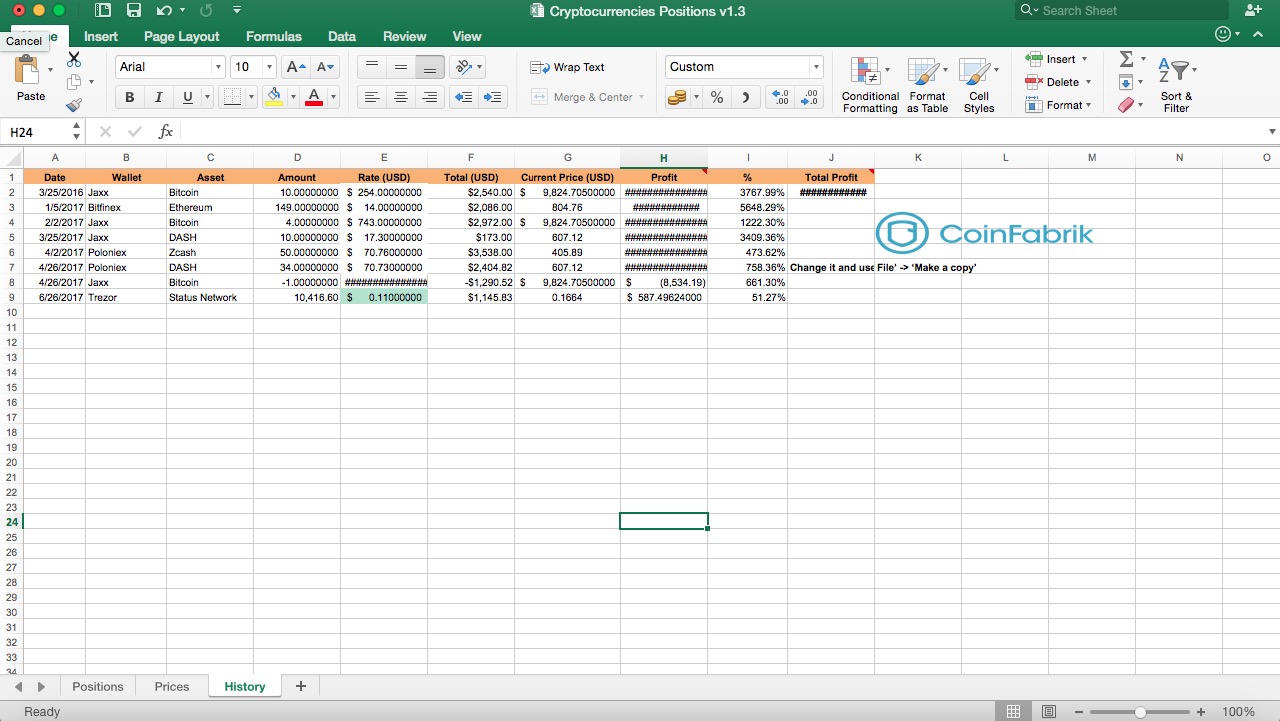The height and width of the screenshot is (721, 1280).
Task: Click the AutoSum icon
Action: pyautogui.click(x=1128, y=60)
